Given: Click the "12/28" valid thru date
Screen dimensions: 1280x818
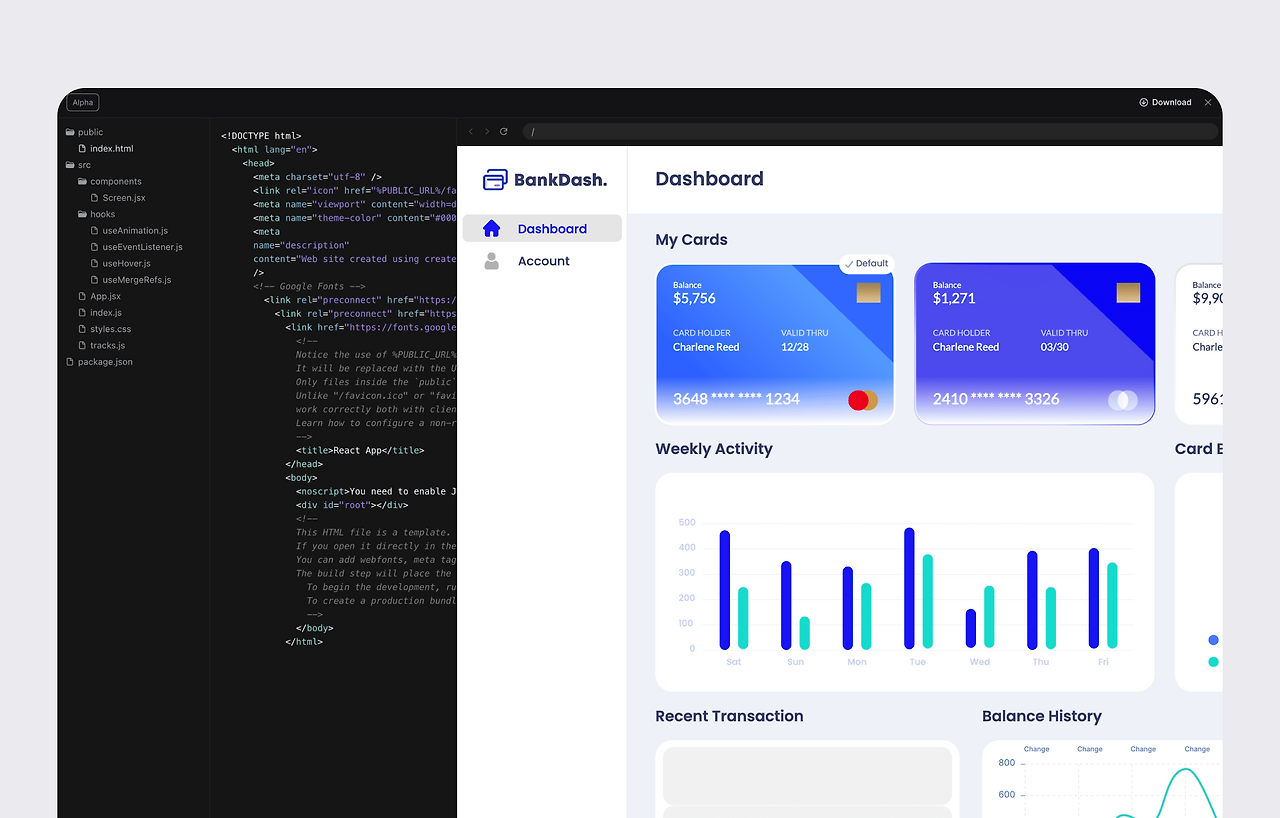Looking at the screenshot, I should [x=795, y=347].
